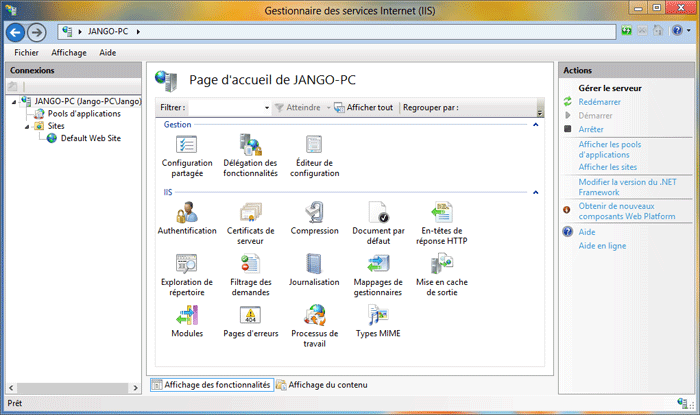Open En-têtes de réponse HTTP
This screenshot has height=415, width=700.
442,223
